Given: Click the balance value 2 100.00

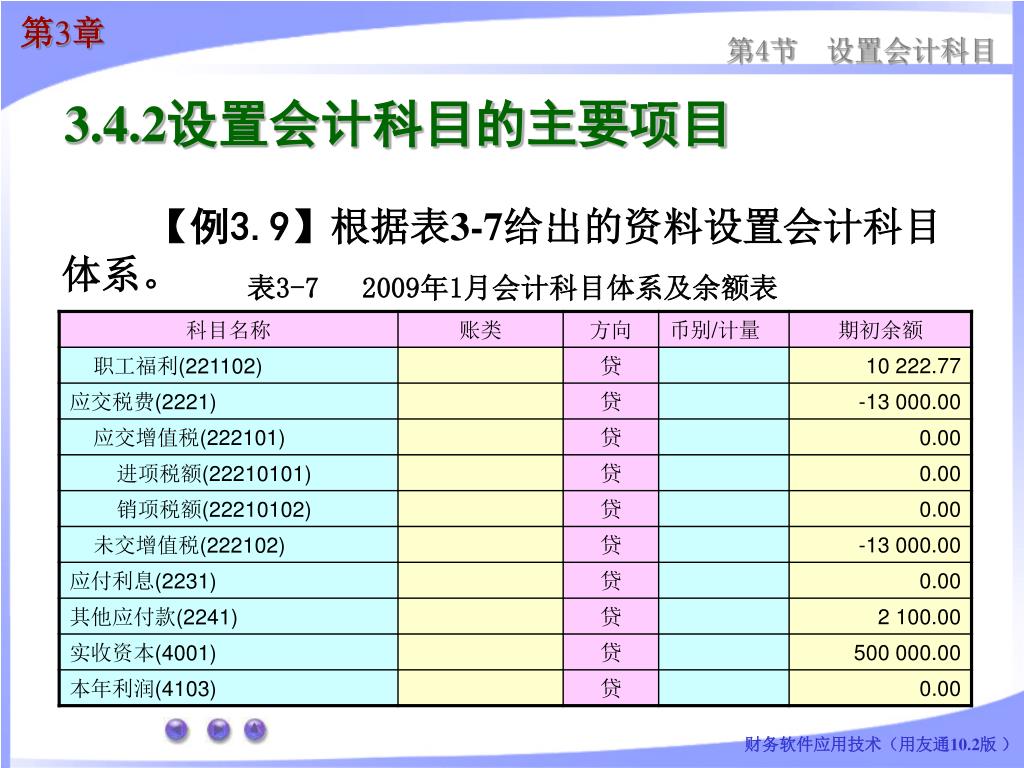Looking at the screenshot, I should pos(919,617).
